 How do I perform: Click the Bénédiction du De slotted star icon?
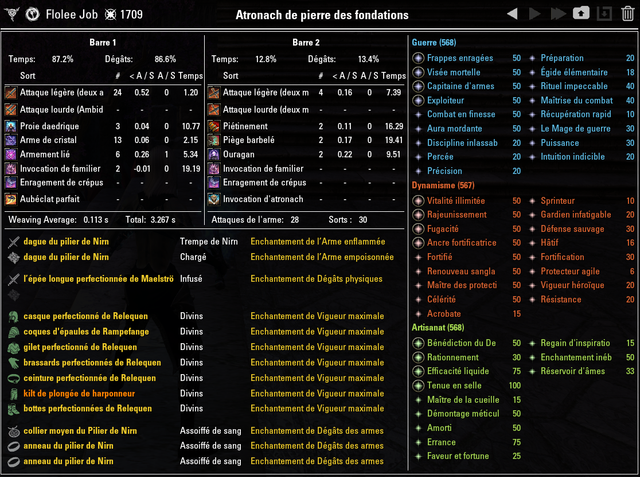[418, 343]
